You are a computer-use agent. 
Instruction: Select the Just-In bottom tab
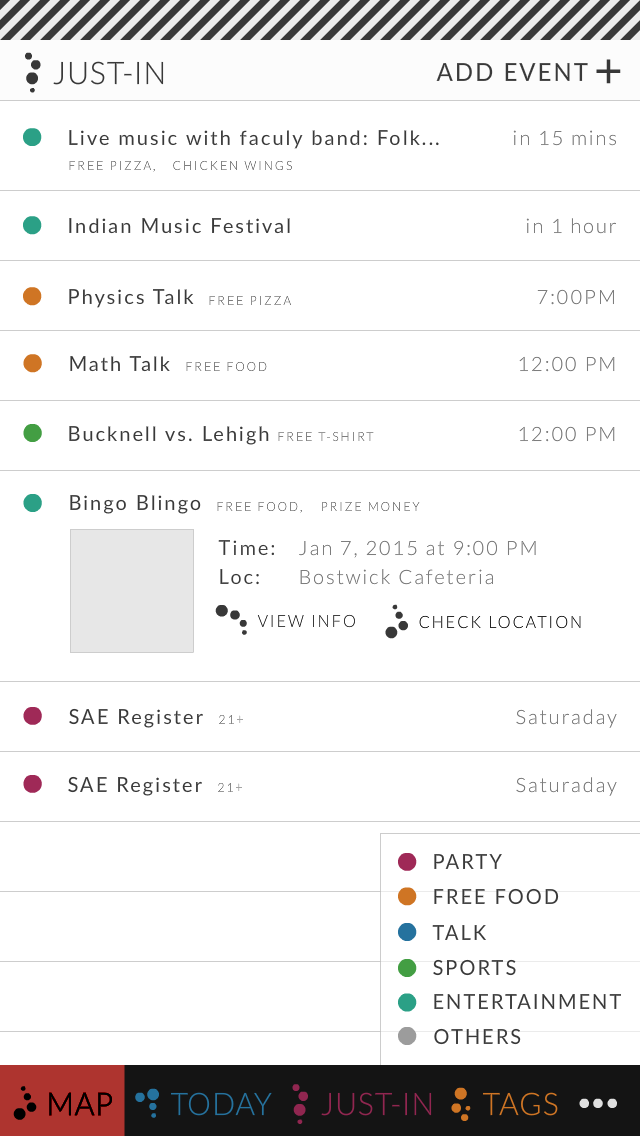click(x=363, y=1103)
